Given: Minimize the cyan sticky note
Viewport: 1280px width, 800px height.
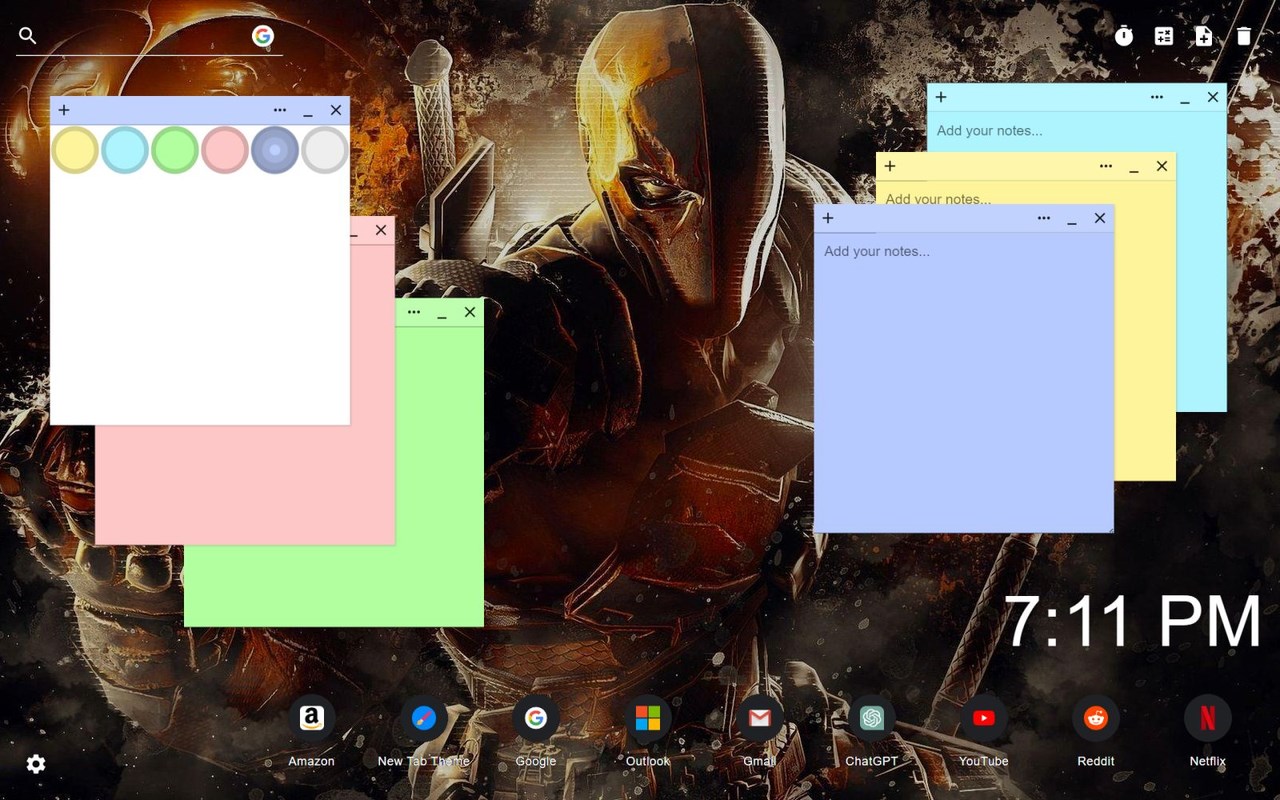Looking at the screenshot, I should 1185,99.
